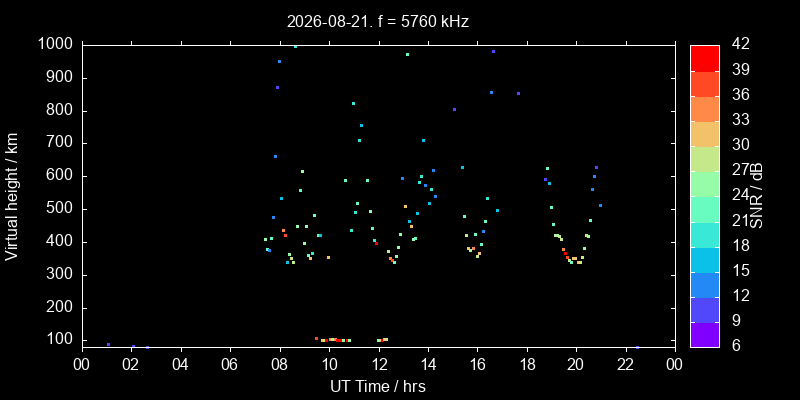Click the 12 tick label on time axis

[379, 364]
